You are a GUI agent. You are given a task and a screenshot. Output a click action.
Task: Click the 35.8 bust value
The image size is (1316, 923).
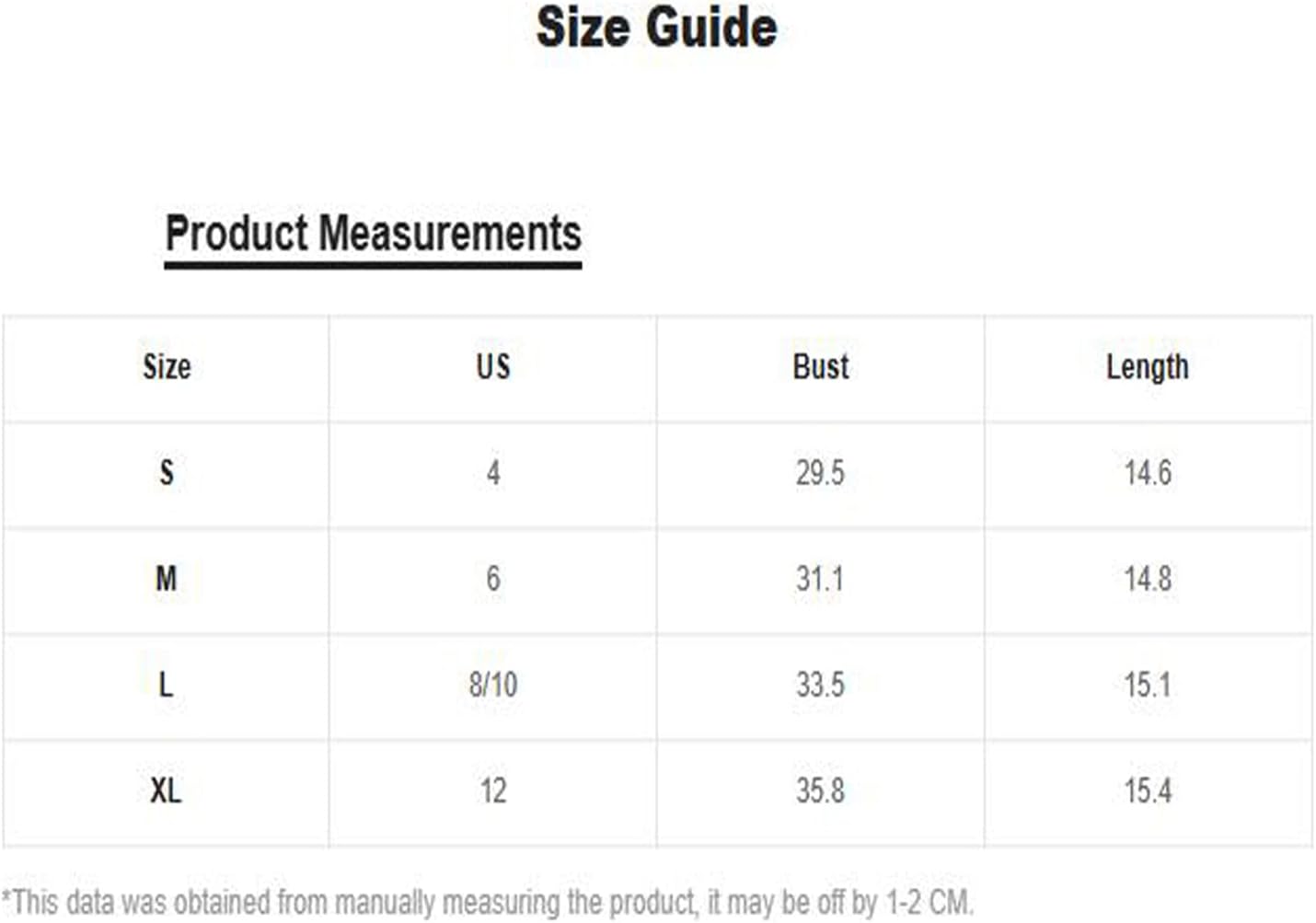820,790
